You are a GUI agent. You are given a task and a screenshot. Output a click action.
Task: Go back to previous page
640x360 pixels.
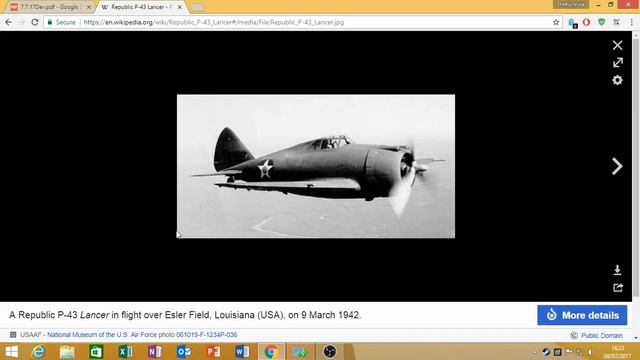(x=9, y=22)
